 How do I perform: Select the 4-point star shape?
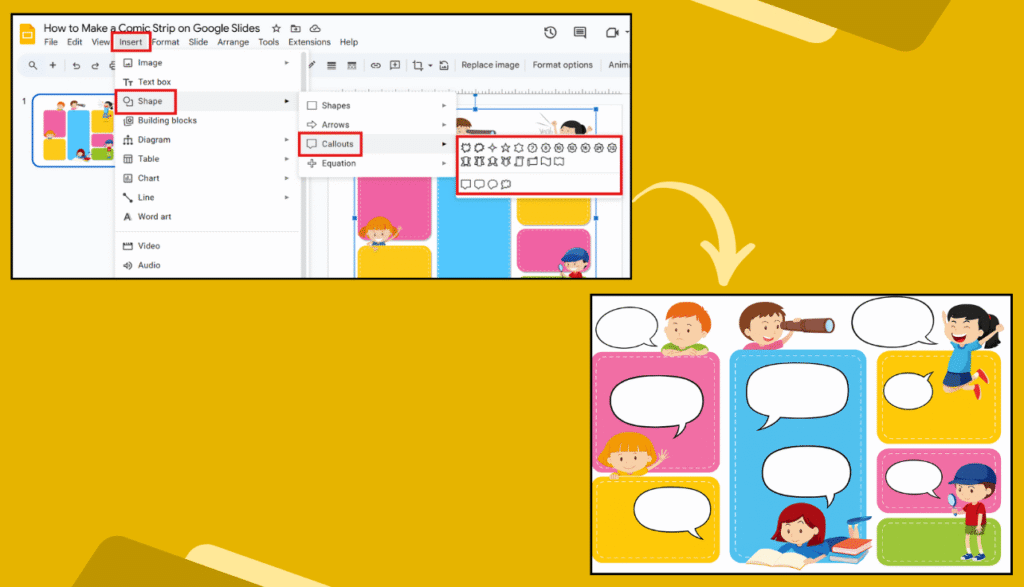492,148
